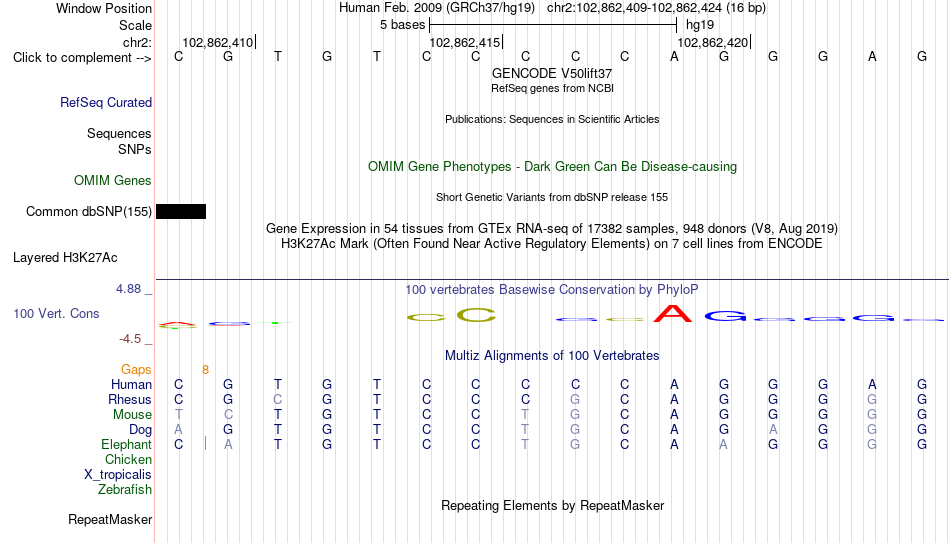
Task: Click the Scale label
Action: click(x=135, y=25)
